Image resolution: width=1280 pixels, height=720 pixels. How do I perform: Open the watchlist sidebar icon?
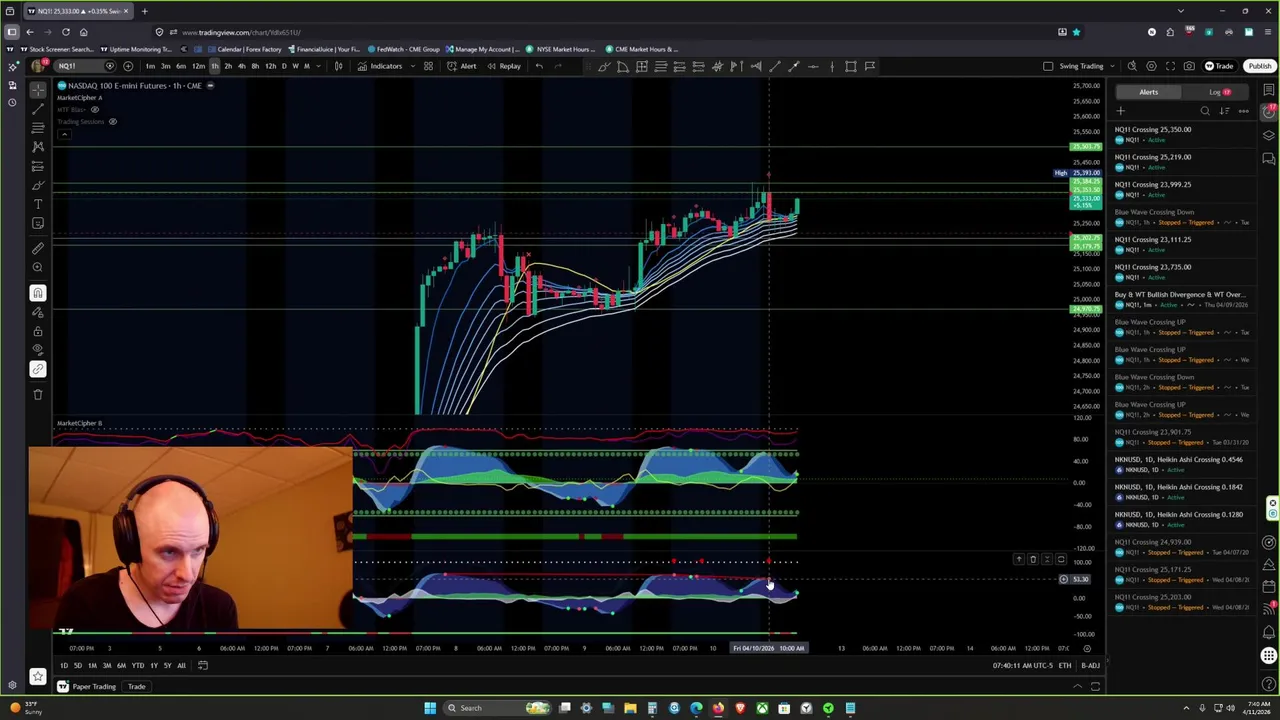(x=1269, y=90)
